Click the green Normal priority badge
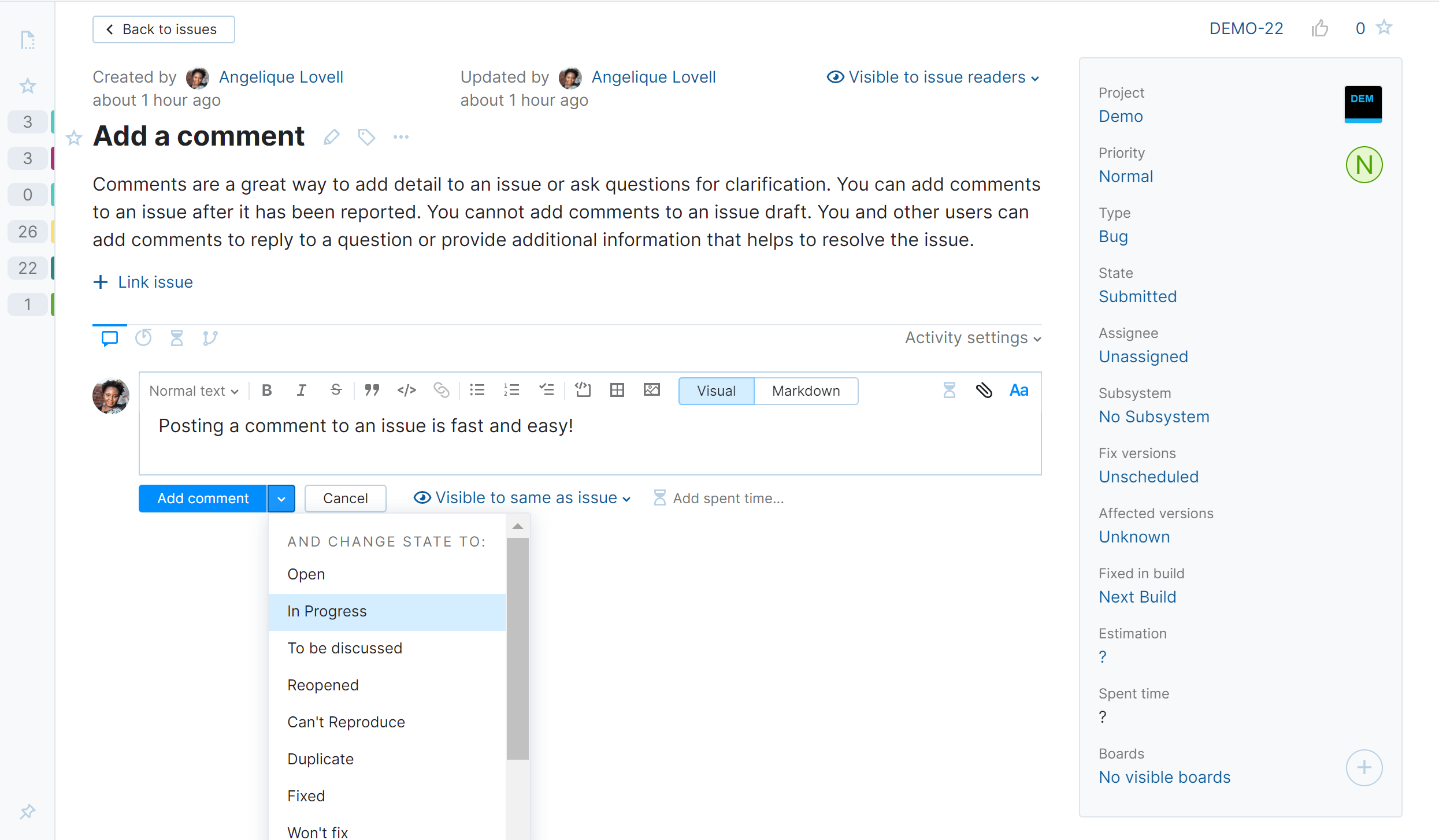Image resolution: width=1439 pixels, height=840 pixels. pyautogui.click(x=1363, y=165)
